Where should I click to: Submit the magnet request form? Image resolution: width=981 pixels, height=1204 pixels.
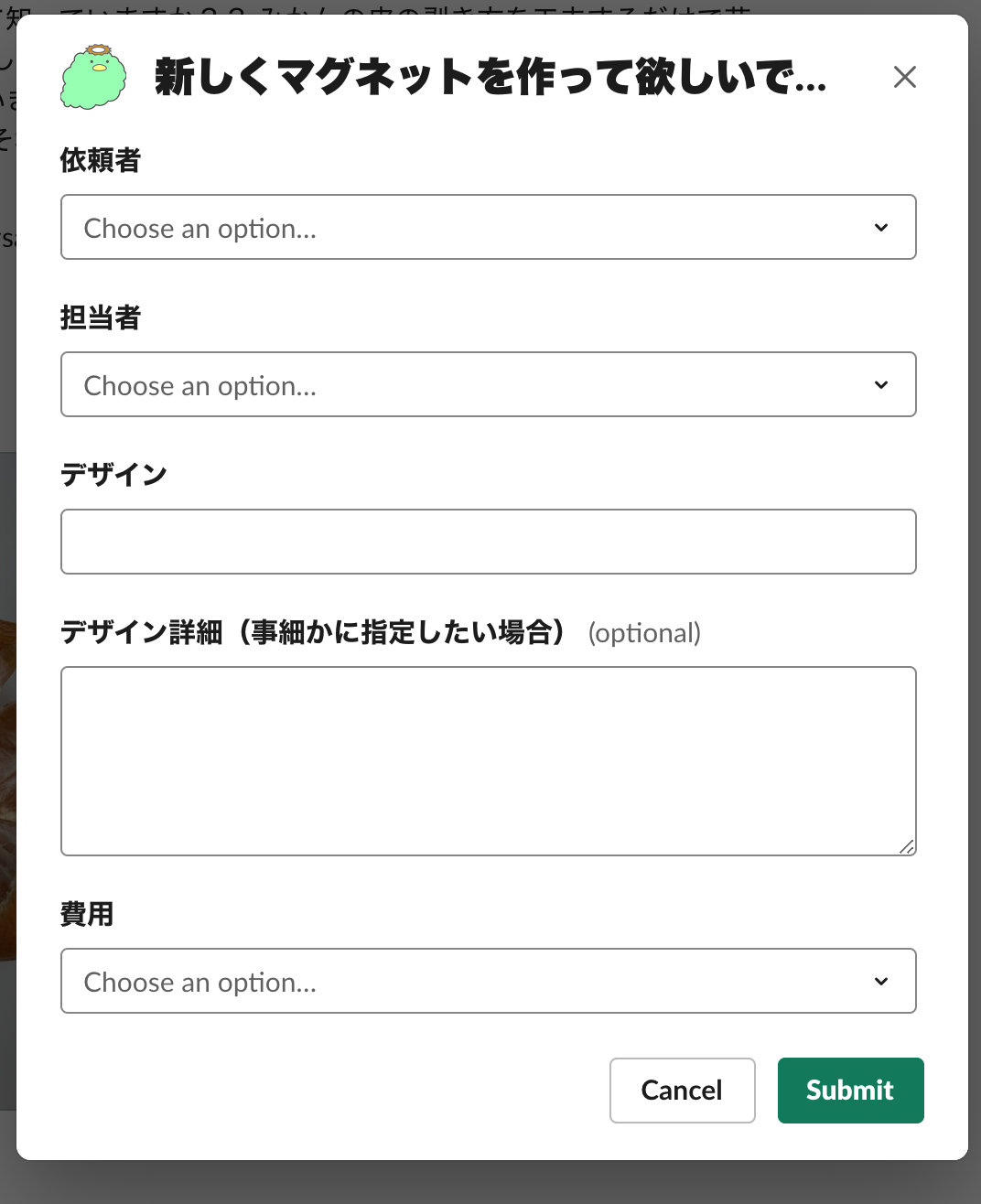click(849, 1090)
